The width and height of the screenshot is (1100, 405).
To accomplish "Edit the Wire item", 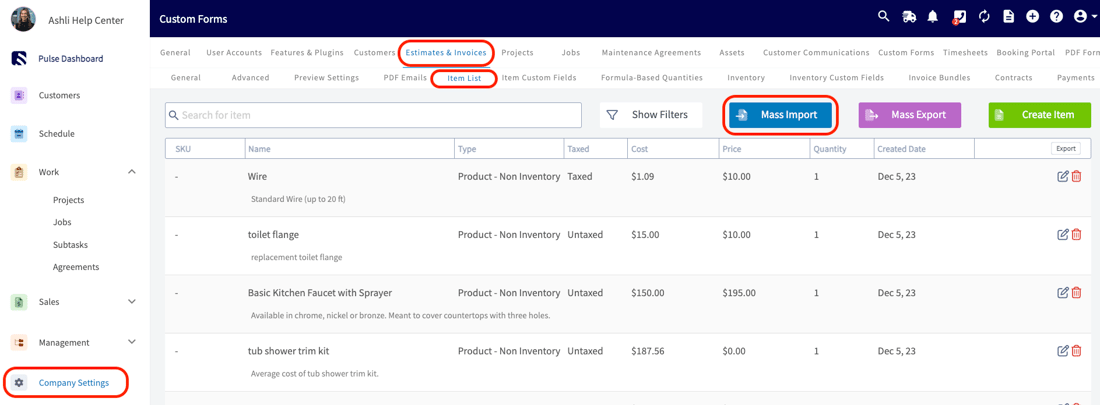I will point(1062,176).
